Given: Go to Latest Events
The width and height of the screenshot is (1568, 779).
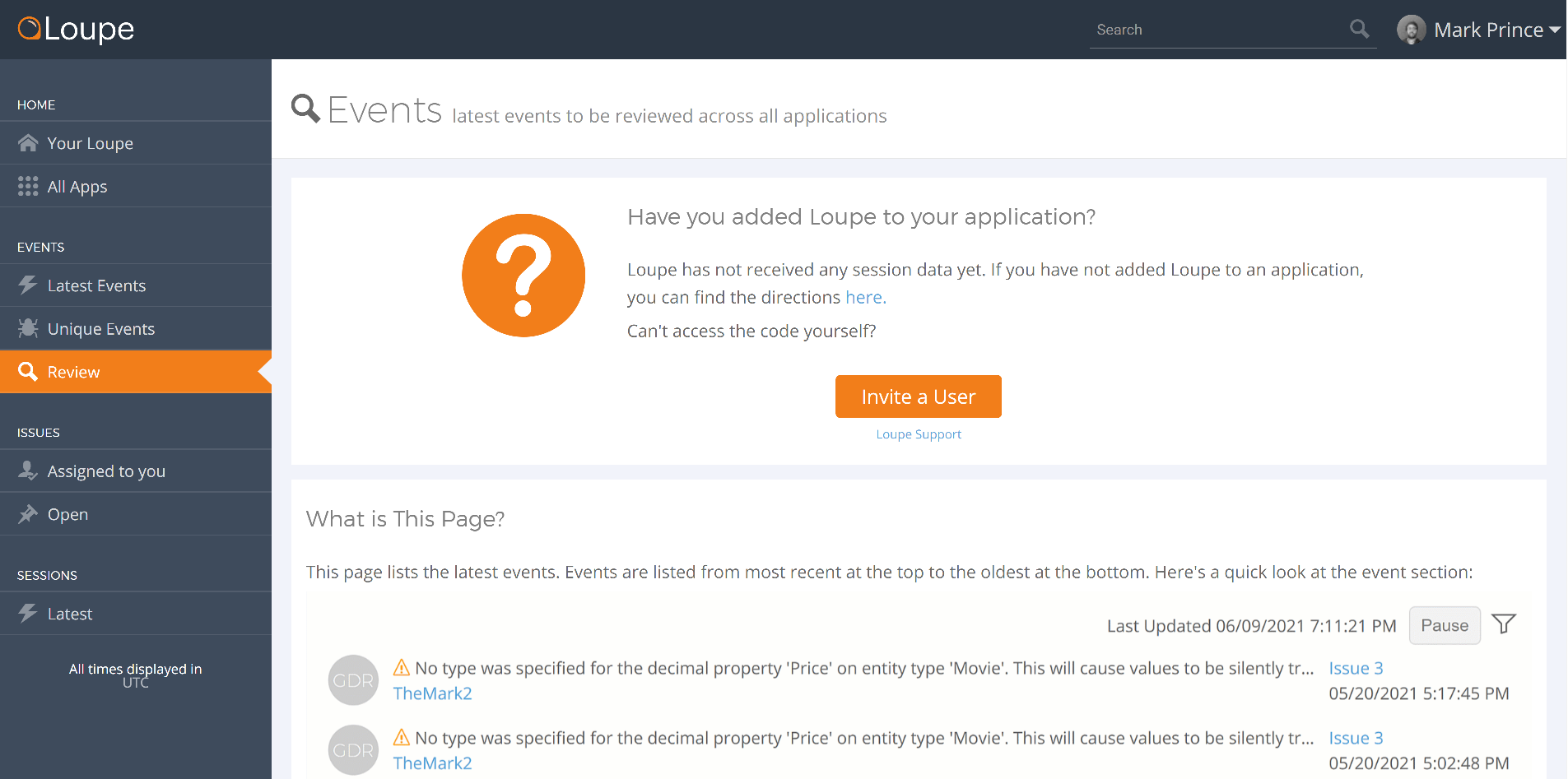Looking at the screenshot, I should (x=136, y=285).
